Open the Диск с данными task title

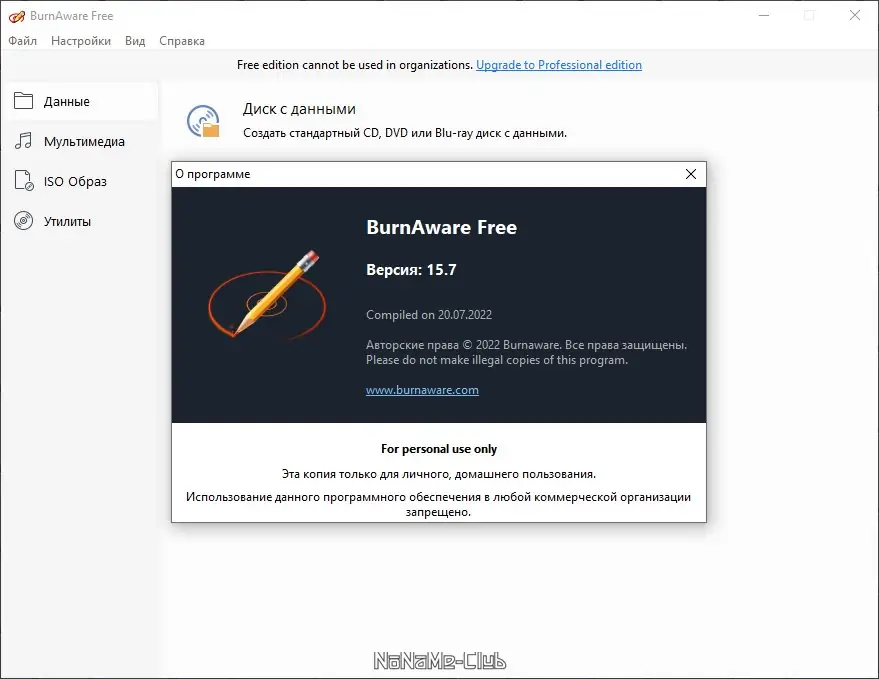(x=299, y=109)
